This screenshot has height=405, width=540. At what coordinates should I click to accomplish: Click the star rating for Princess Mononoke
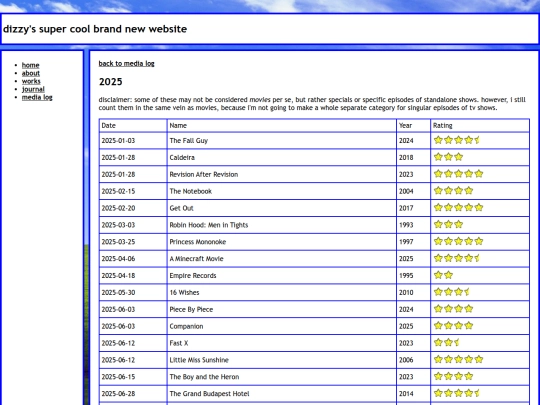click(458, 241)
